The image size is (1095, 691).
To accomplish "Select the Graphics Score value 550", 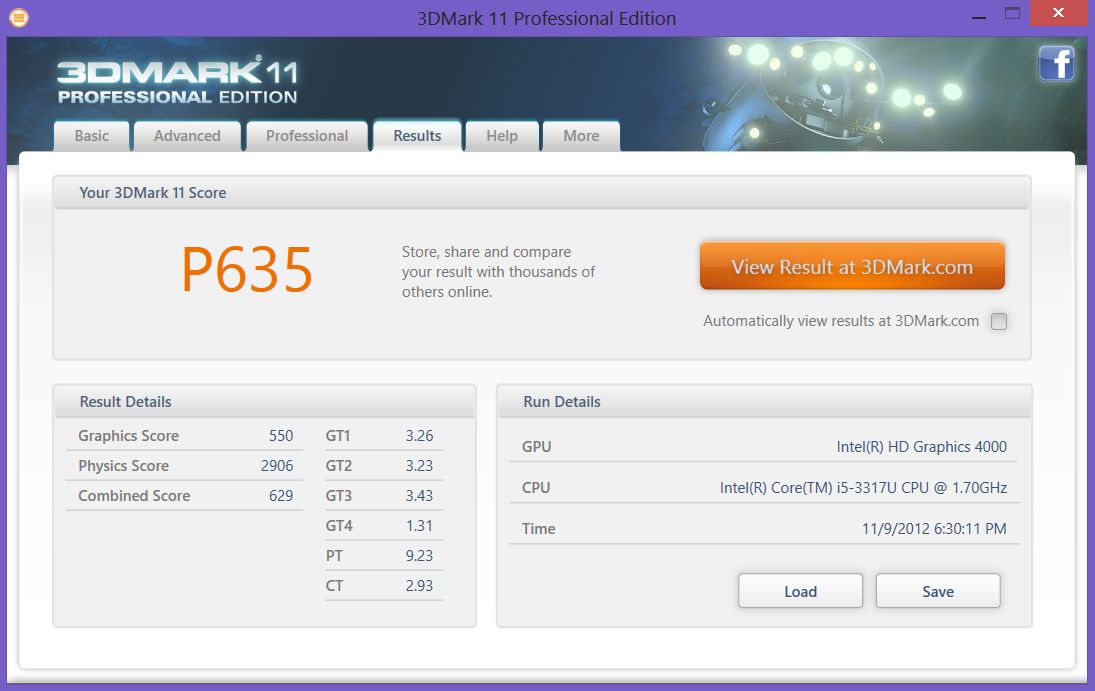I will pyautogui.click(x=281, y=436).
